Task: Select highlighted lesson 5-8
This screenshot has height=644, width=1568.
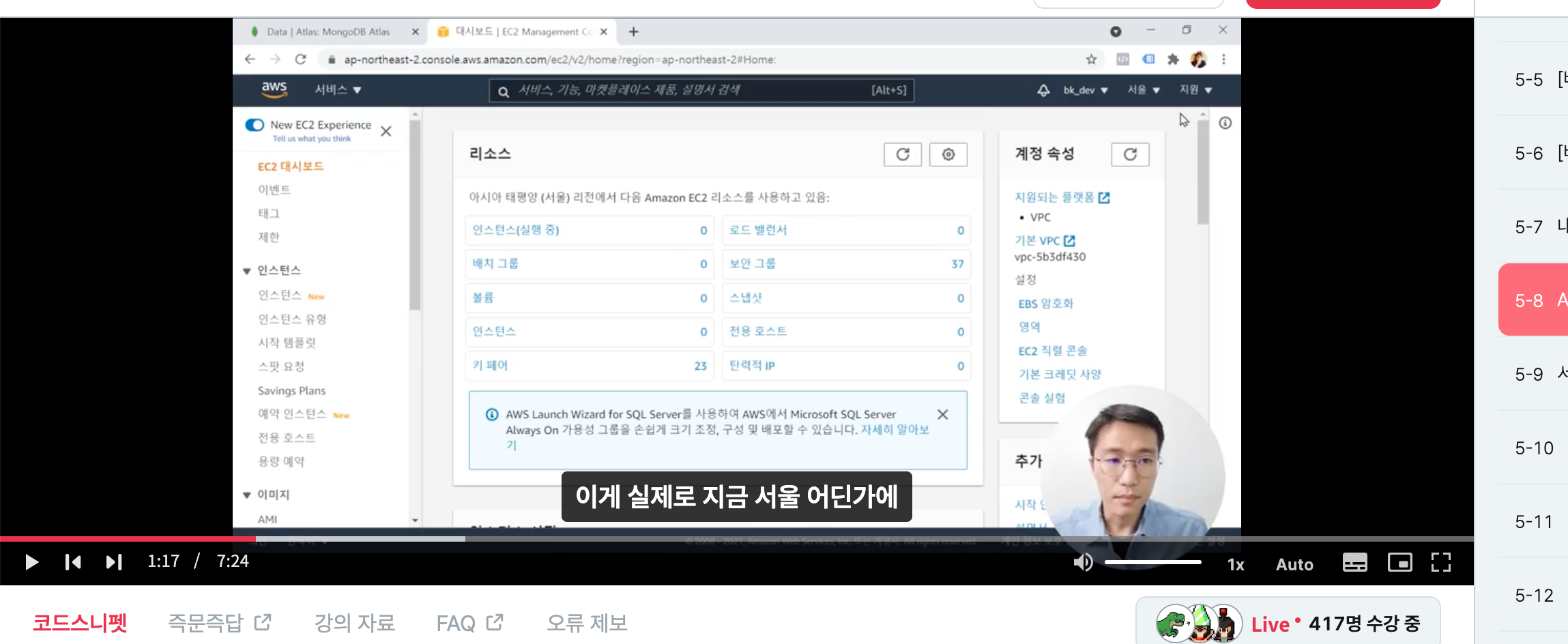Action: (1533, 299)
